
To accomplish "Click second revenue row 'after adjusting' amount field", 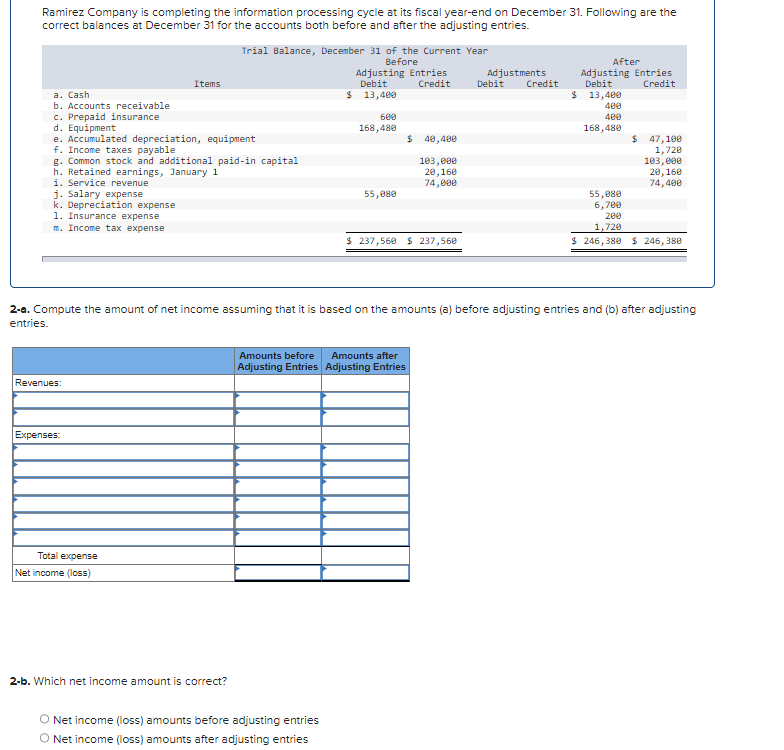I will point(366,418).
